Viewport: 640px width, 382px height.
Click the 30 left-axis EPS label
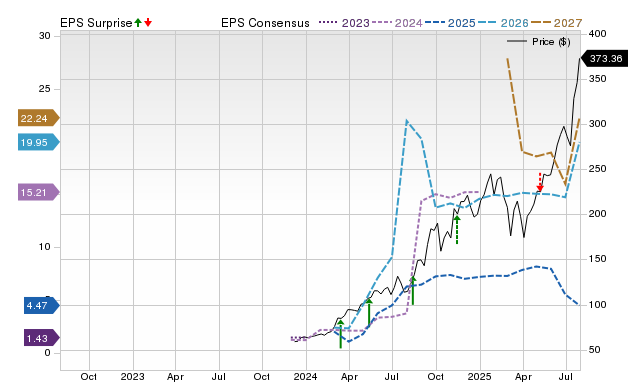pos(45,36)
